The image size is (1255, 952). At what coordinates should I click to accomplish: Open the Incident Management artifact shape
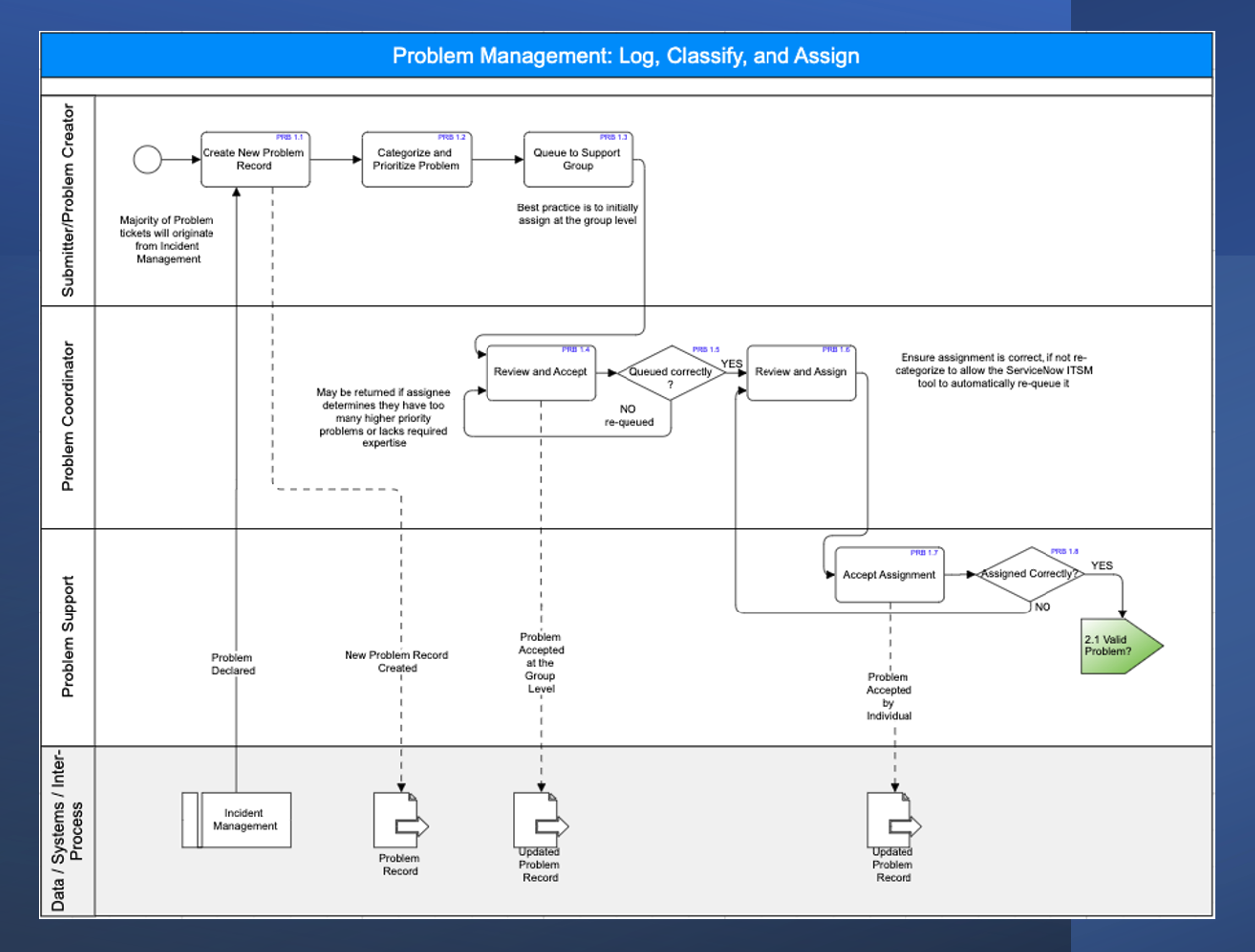[x=238, y=820]
